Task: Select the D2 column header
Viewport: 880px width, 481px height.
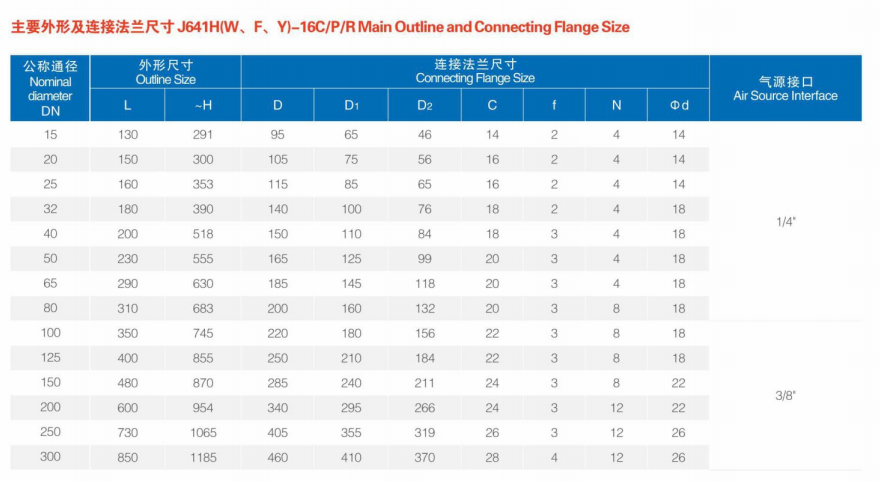Action: (x=425, y=105)
